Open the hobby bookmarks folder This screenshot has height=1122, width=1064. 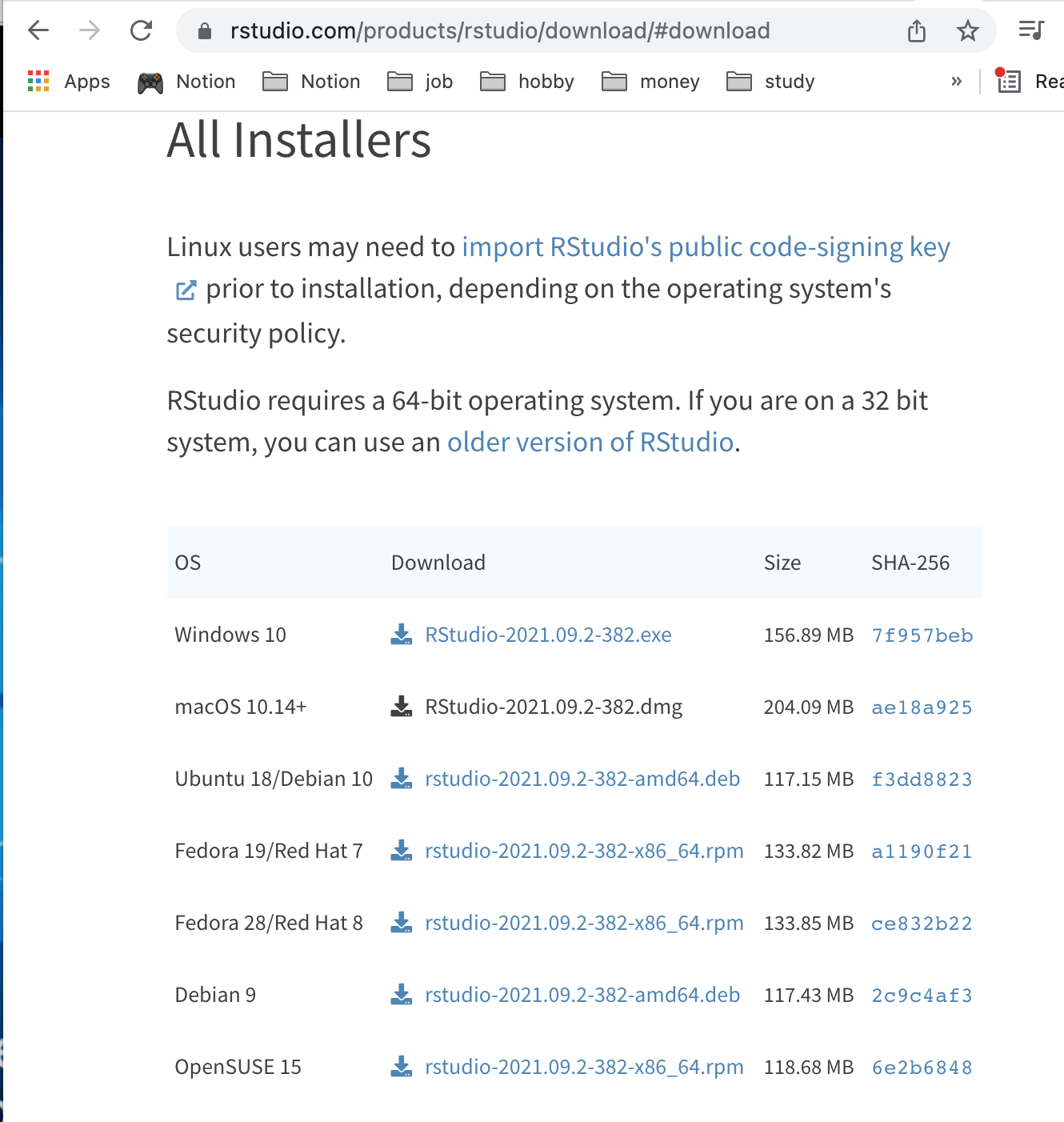527,82
